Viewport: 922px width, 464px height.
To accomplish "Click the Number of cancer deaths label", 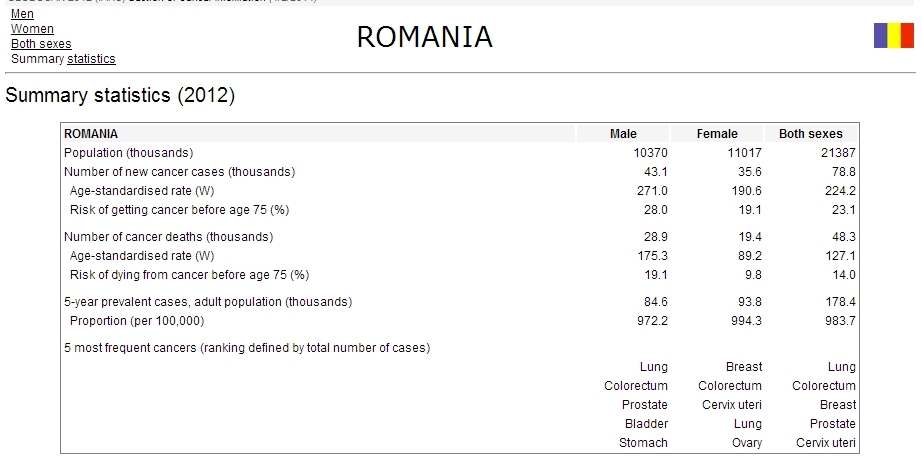I will (x=168, y=237).
